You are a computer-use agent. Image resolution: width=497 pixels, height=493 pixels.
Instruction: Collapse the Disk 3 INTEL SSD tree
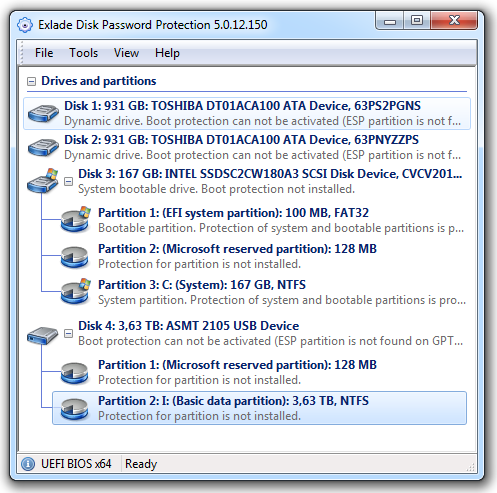68,182
